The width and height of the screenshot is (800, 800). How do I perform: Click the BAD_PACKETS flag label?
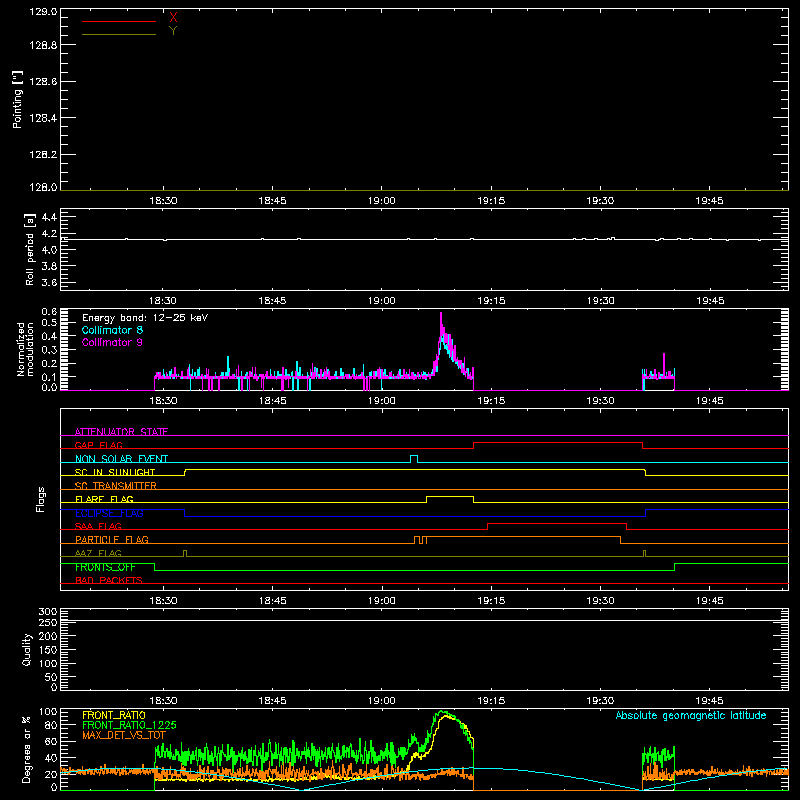click(x=109, y=580)
